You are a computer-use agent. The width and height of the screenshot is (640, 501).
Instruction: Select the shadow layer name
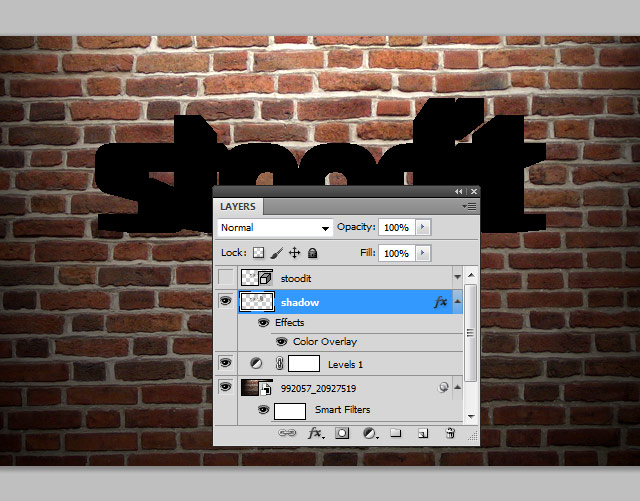coord(300,303)
